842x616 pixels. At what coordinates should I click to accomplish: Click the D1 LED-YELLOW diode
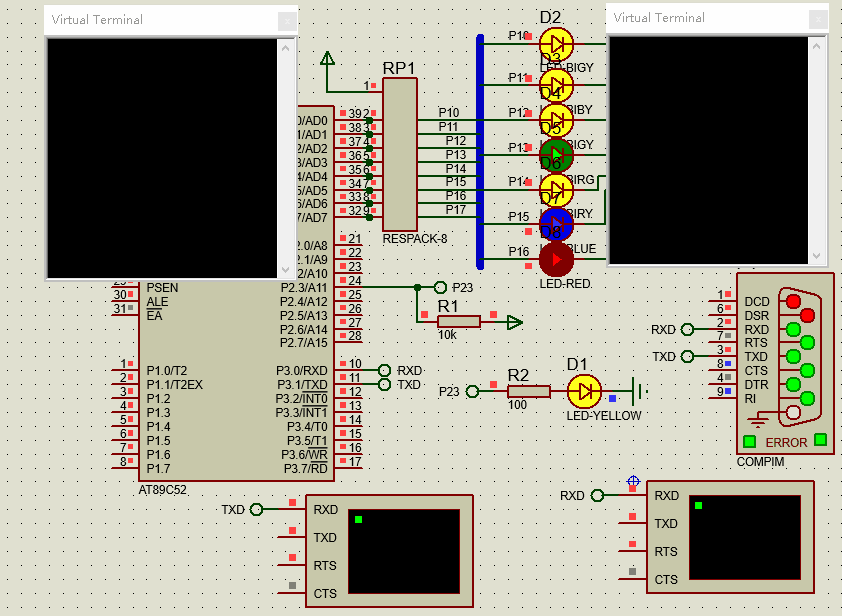click(x=583, y=391)
